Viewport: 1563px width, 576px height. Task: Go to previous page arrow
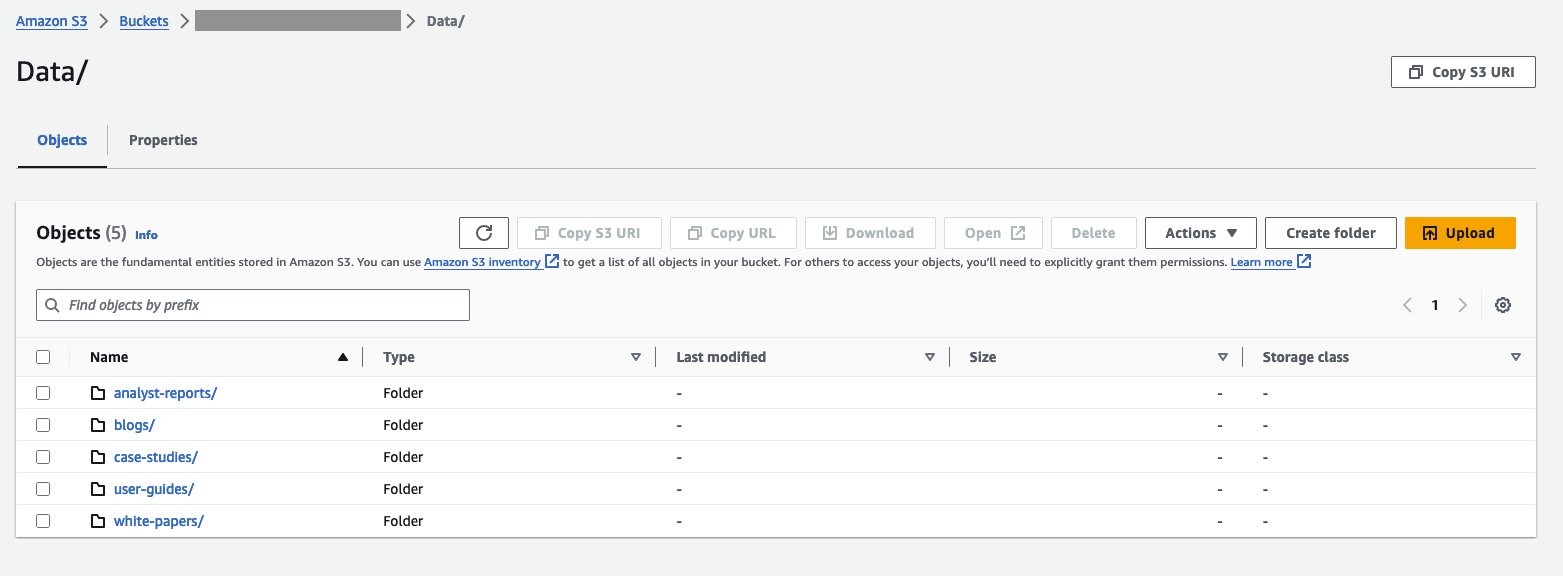(x=1408, y=305)
